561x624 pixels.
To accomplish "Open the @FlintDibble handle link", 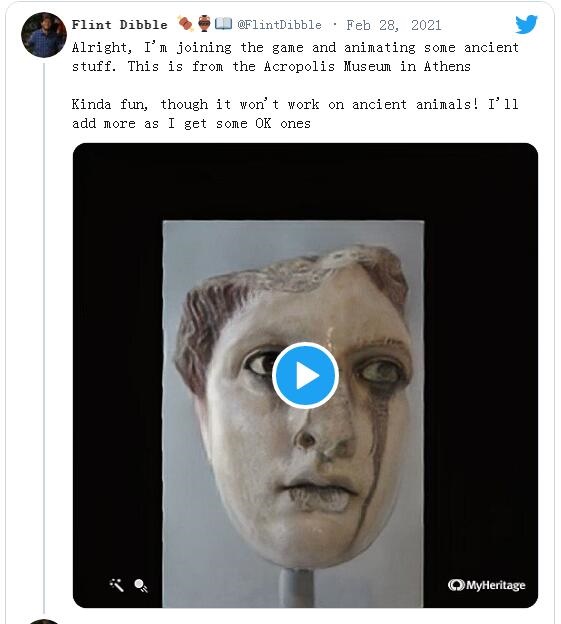I will coord(279,25).
